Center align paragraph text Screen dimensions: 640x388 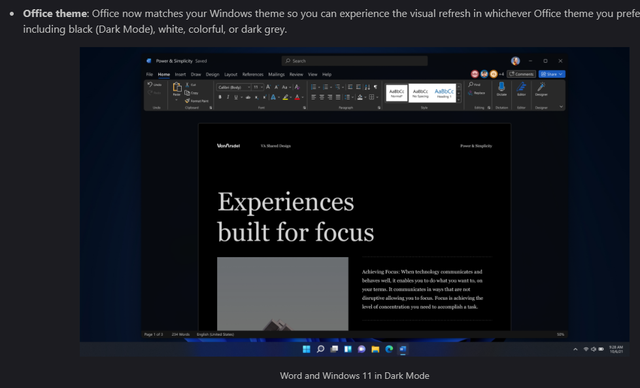point(322,97)
